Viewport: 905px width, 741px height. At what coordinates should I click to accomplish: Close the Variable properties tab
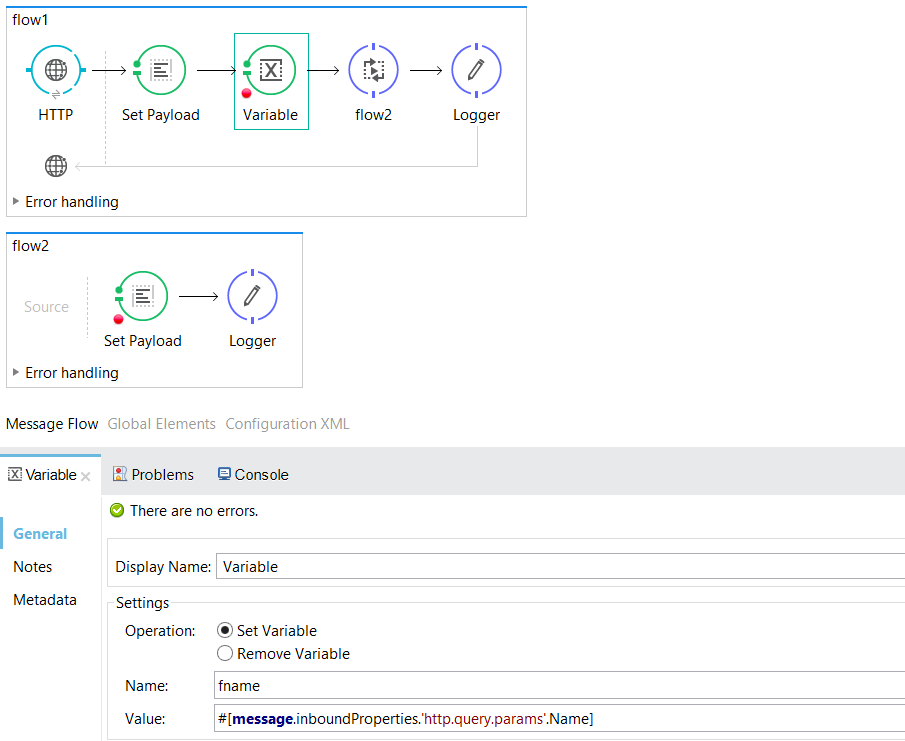[86, 476]
